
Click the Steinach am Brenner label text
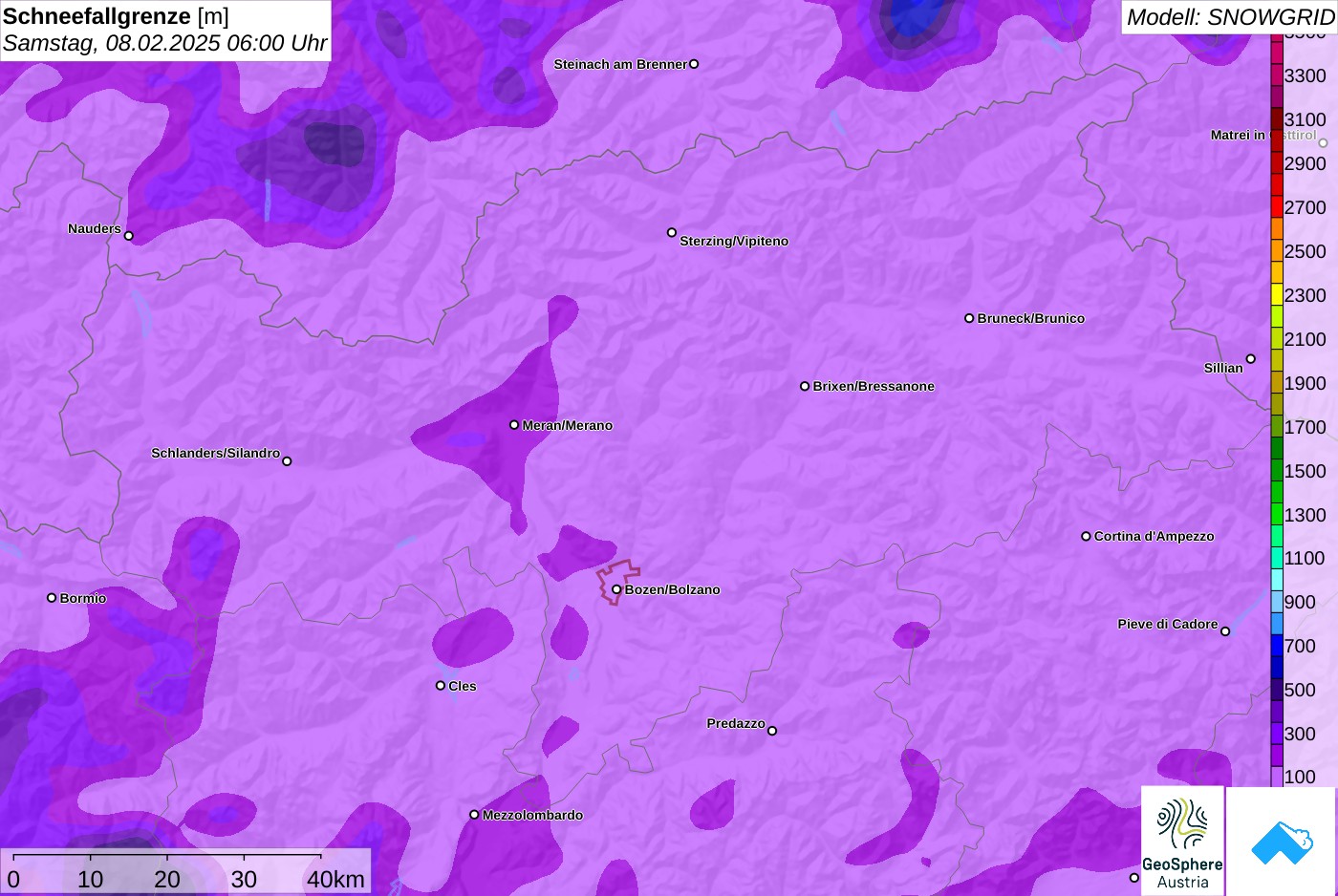pyautogui.click(x=621, y=64)
